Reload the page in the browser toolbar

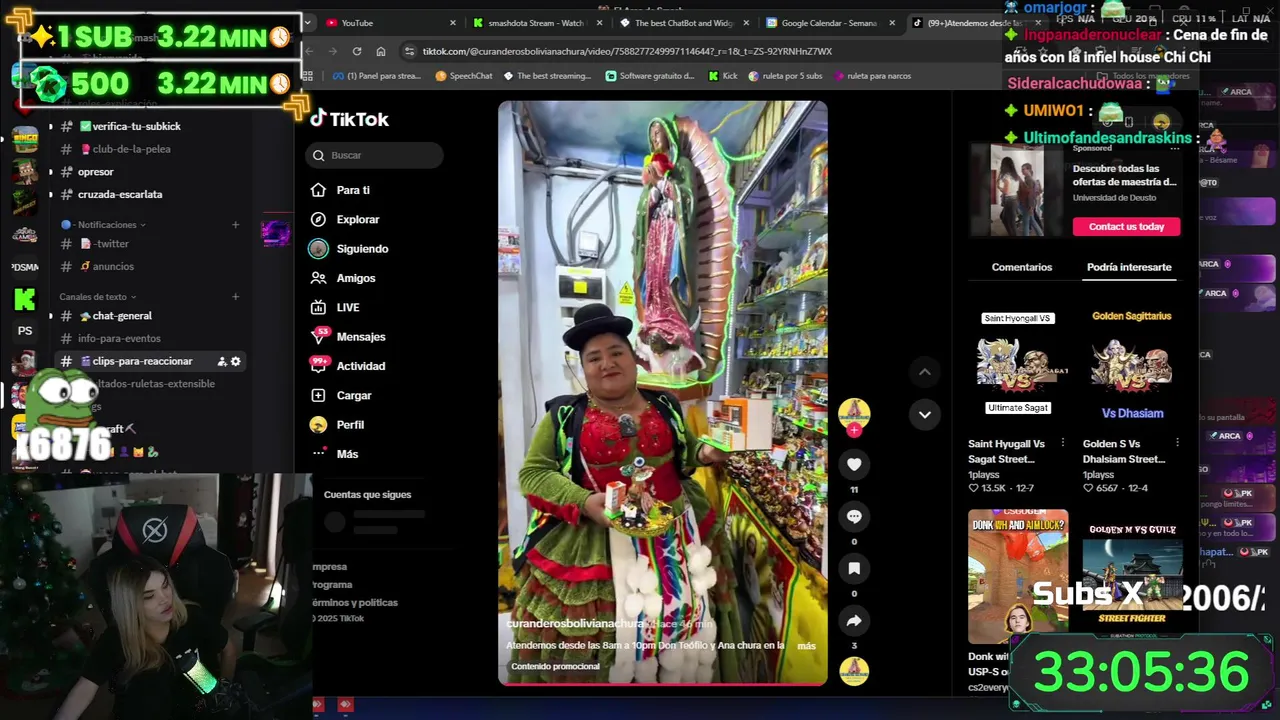coord(357,51)
